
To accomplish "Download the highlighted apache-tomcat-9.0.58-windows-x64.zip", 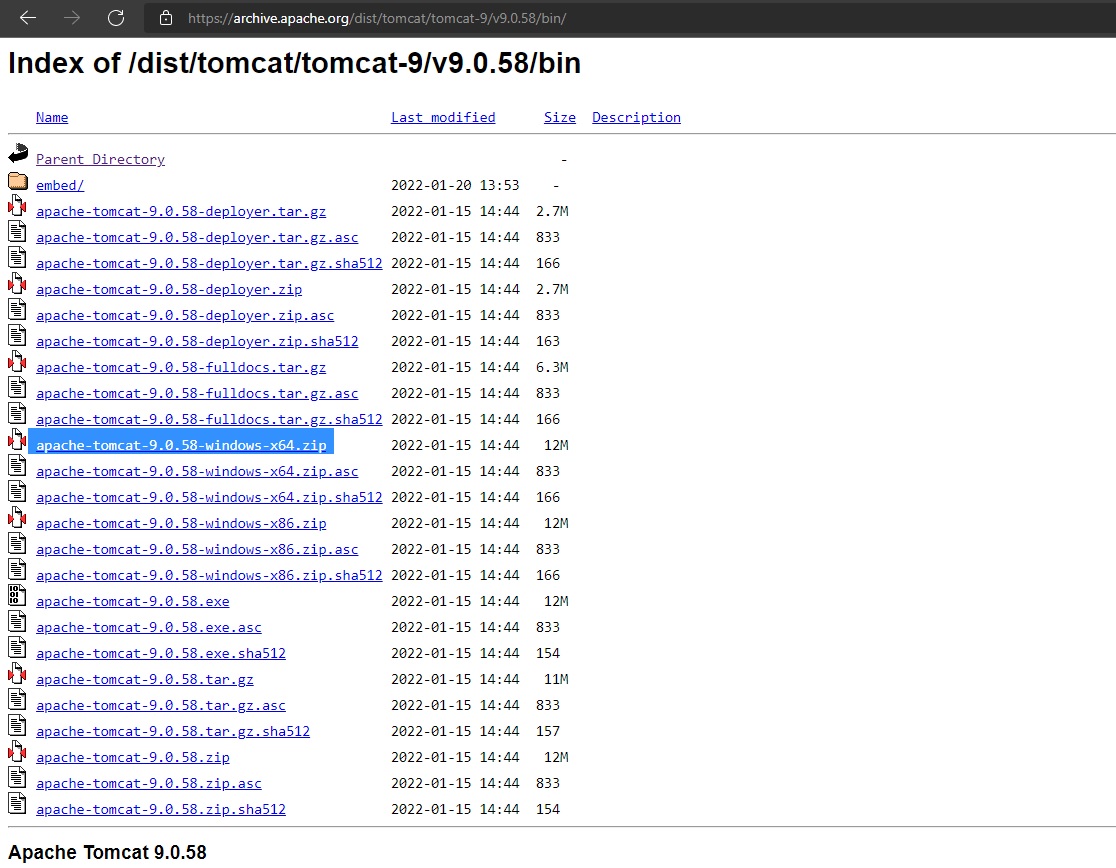I will click(x=181, y=445).
